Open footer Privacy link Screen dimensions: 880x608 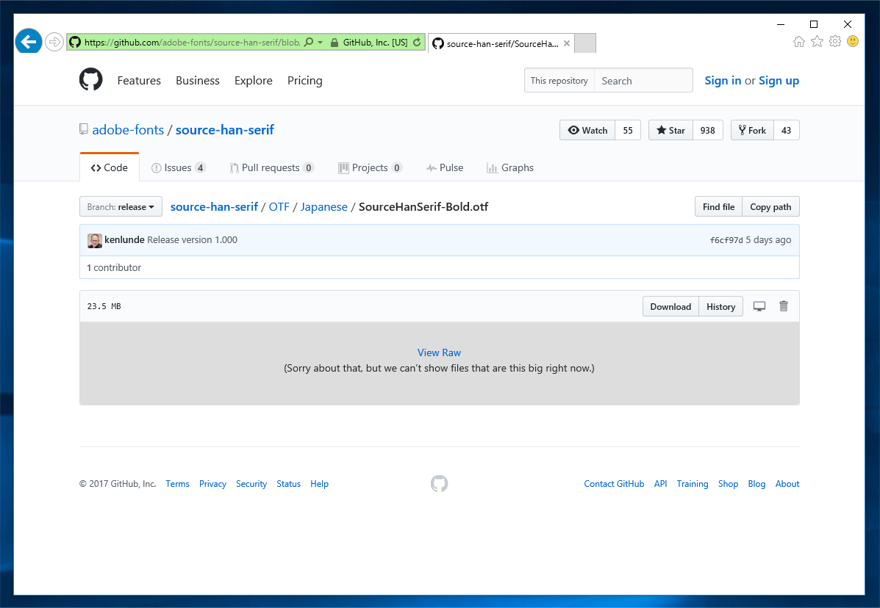point(213,483)
